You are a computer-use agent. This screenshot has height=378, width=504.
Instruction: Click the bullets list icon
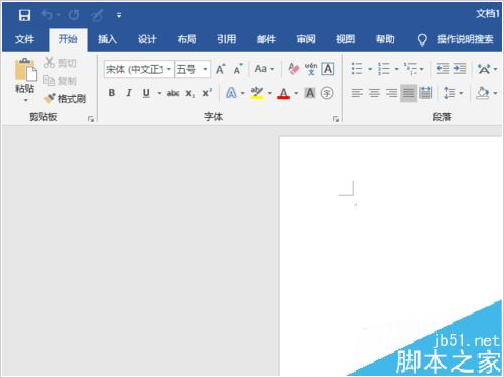357,69
